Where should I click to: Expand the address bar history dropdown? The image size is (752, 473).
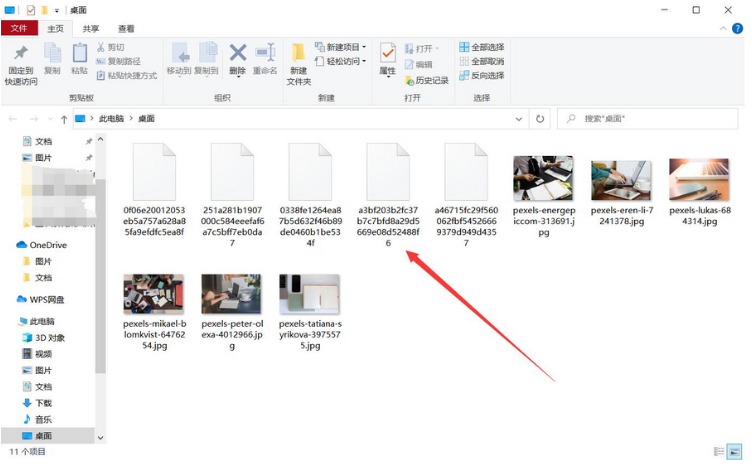[x=518, y=119]
